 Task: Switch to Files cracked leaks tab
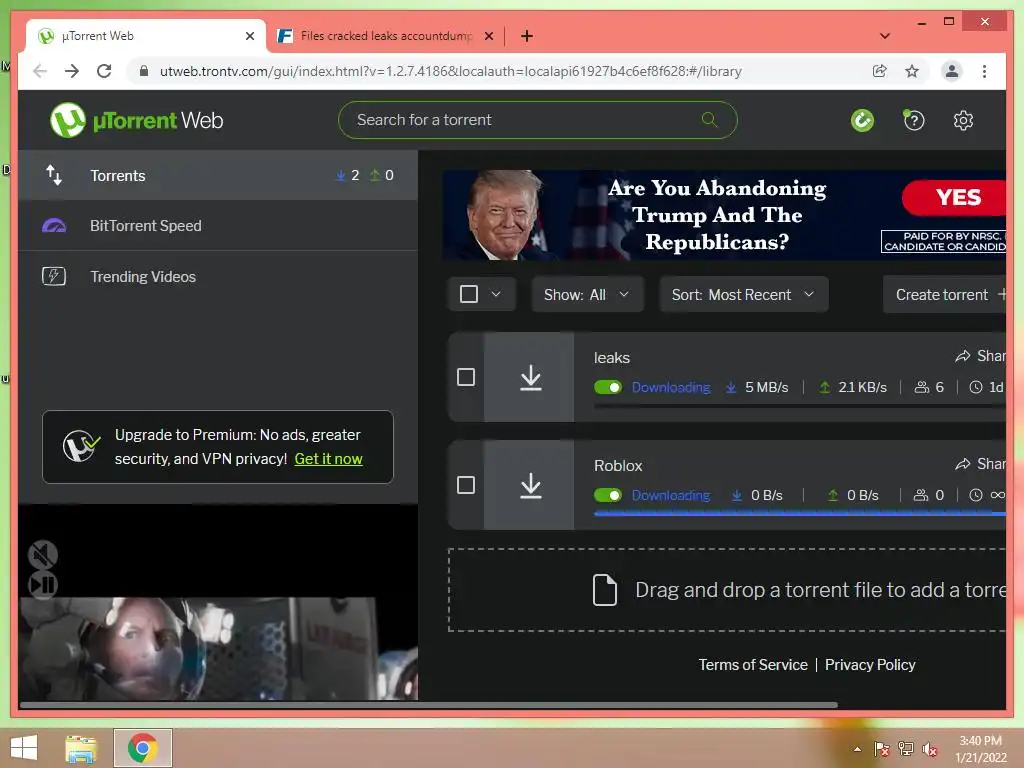click(x=385, y=36)
